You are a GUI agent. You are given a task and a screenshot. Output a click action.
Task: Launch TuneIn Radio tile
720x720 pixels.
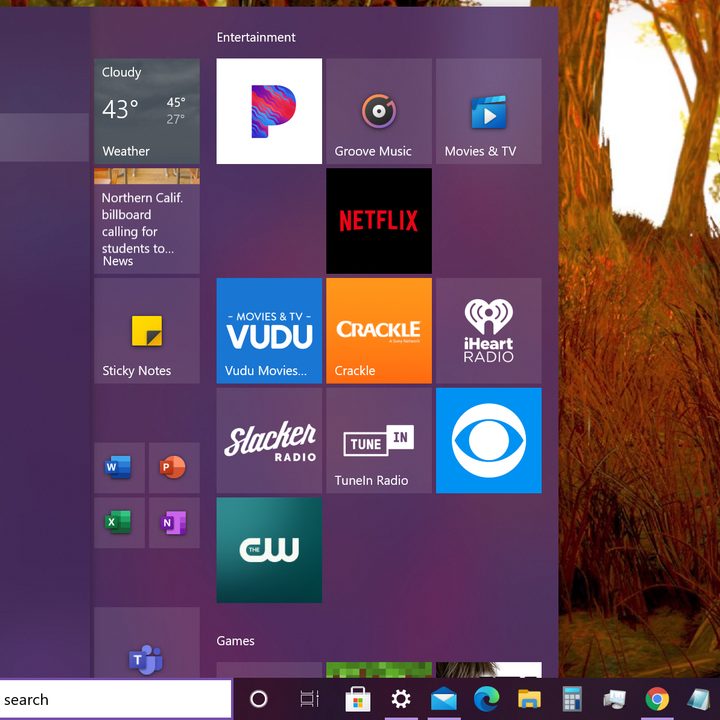(379, 440)
